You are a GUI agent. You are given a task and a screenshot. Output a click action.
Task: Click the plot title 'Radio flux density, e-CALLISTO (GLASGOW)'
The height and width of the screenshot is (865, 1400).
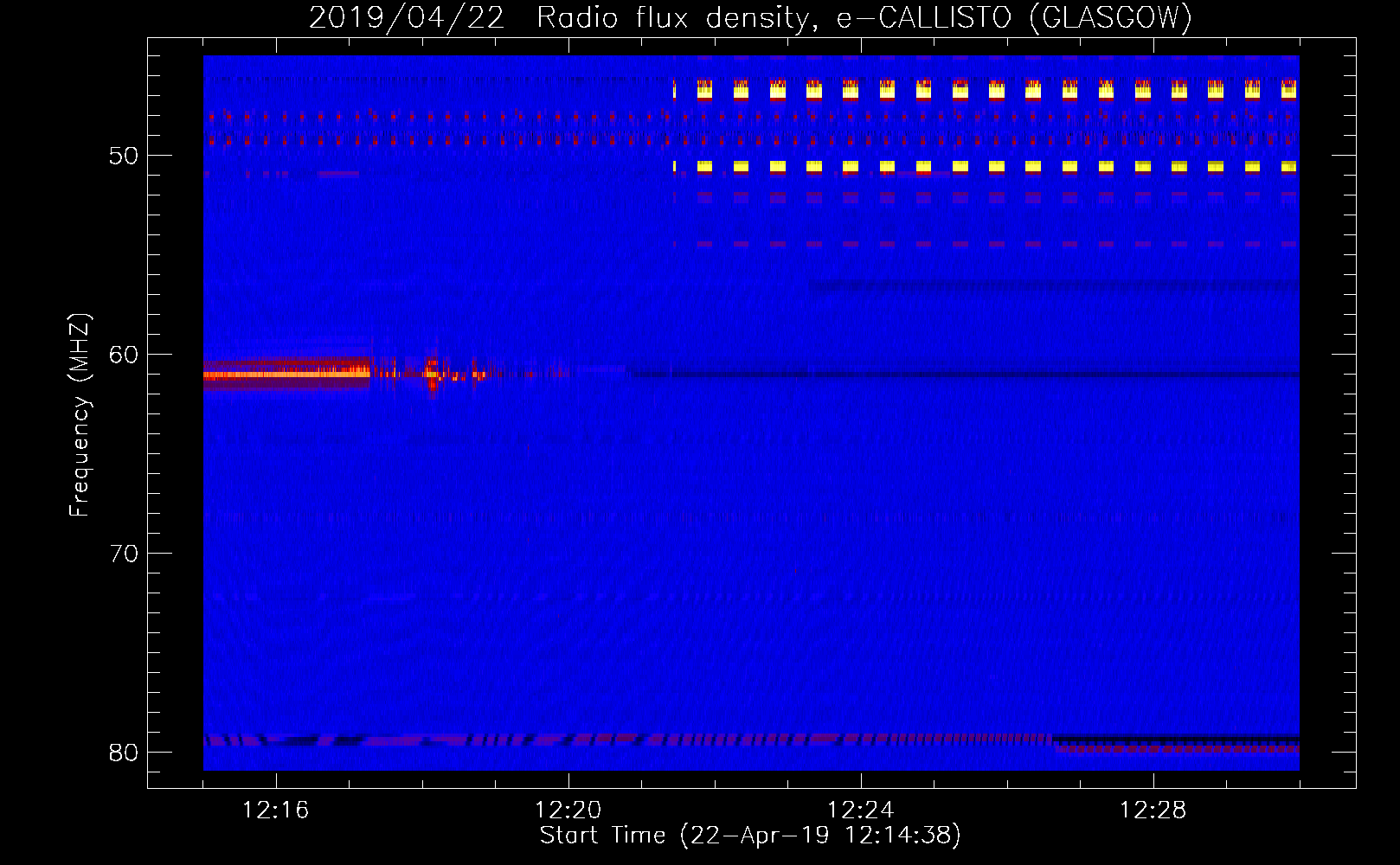(864, 17)
